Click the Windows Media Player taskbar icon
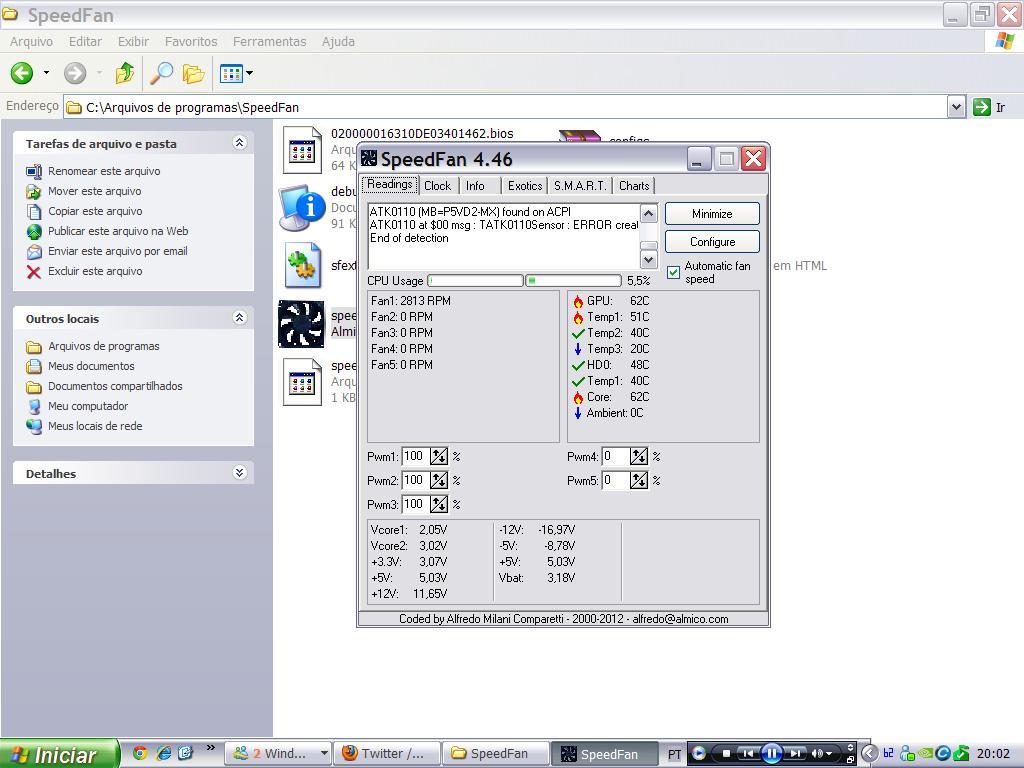This screenshot has width=1024, height=768. tap(699, 754)
